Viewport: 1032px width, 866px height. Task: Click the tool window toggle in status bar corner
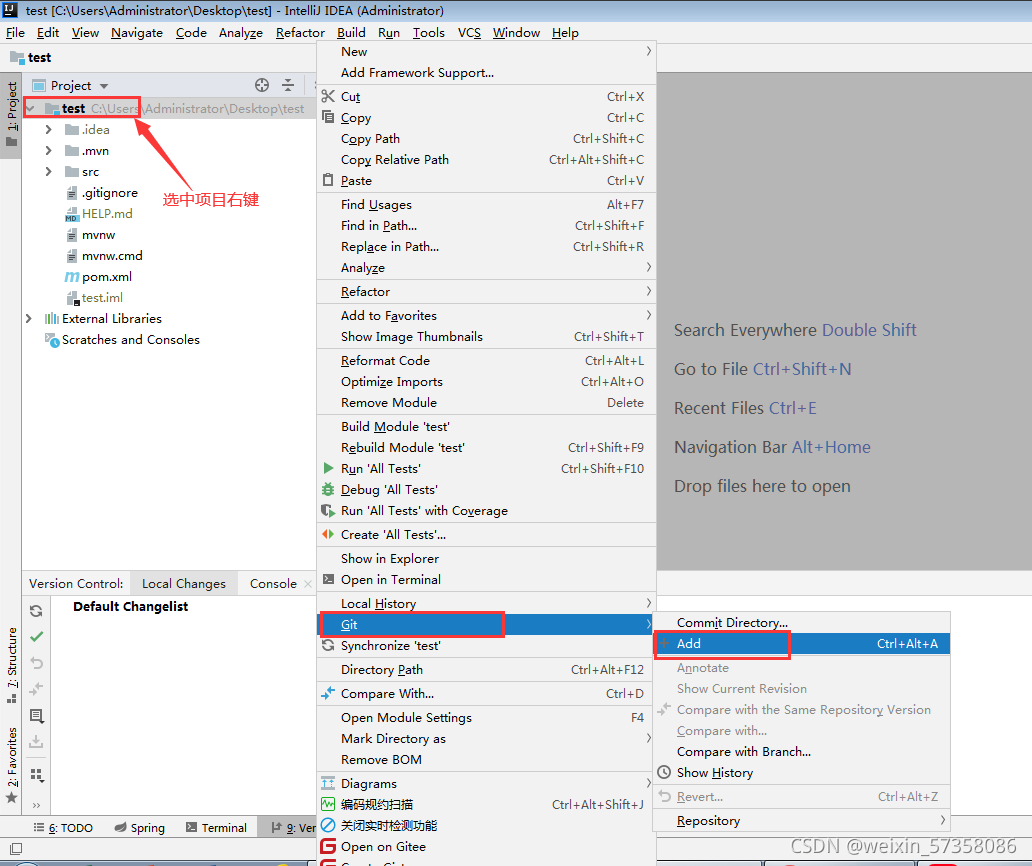pyautogui.click(x=16, y=848)
